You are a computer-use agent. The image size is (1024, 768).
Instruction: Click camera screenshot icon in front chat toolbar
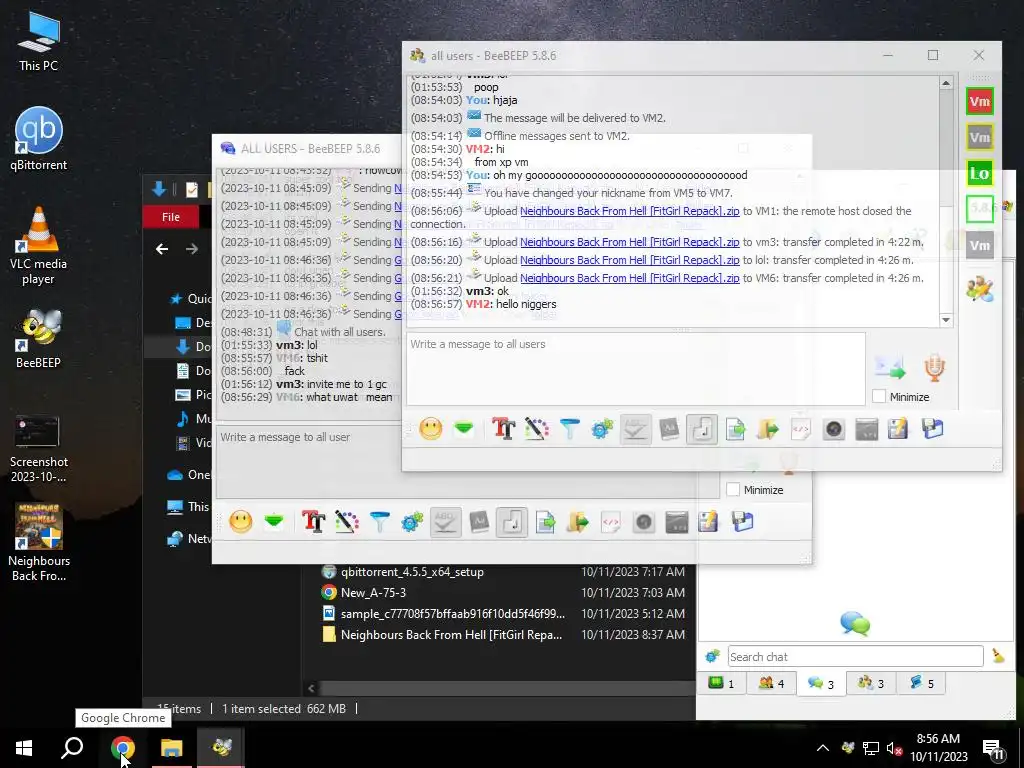[x=834, y=429]
